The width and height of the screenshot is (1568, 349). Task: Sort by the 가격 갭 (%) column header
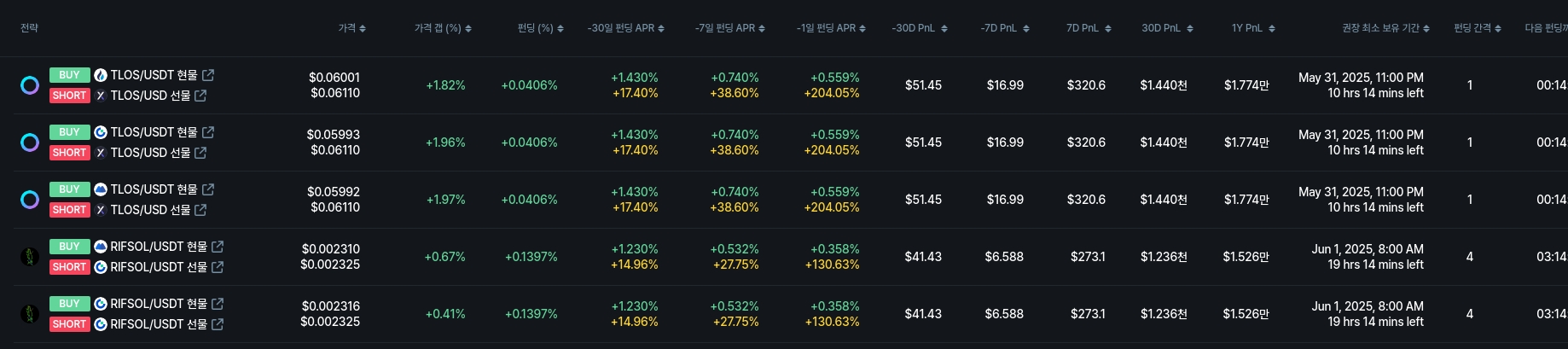point(438,28)
